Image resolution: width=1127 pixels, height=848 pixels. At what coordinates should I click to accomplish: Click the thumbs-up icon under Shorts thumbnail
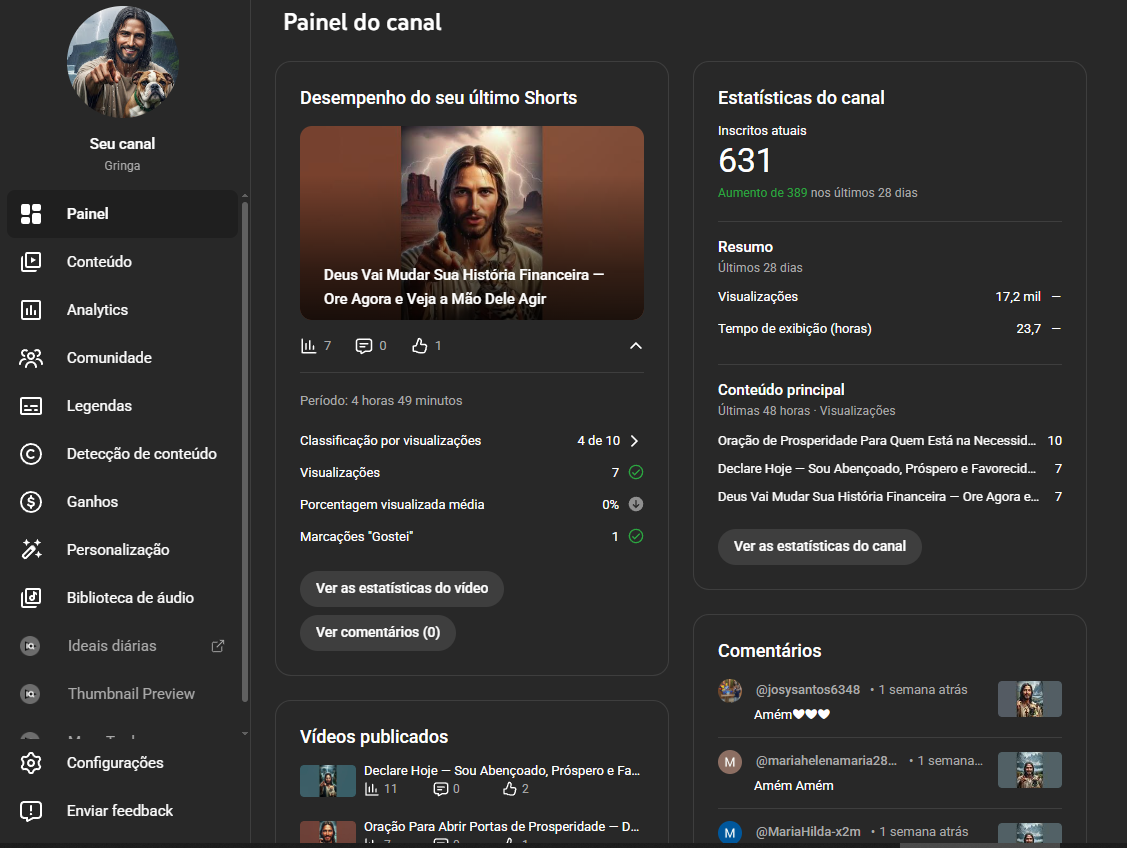click(x=420, y=346)
